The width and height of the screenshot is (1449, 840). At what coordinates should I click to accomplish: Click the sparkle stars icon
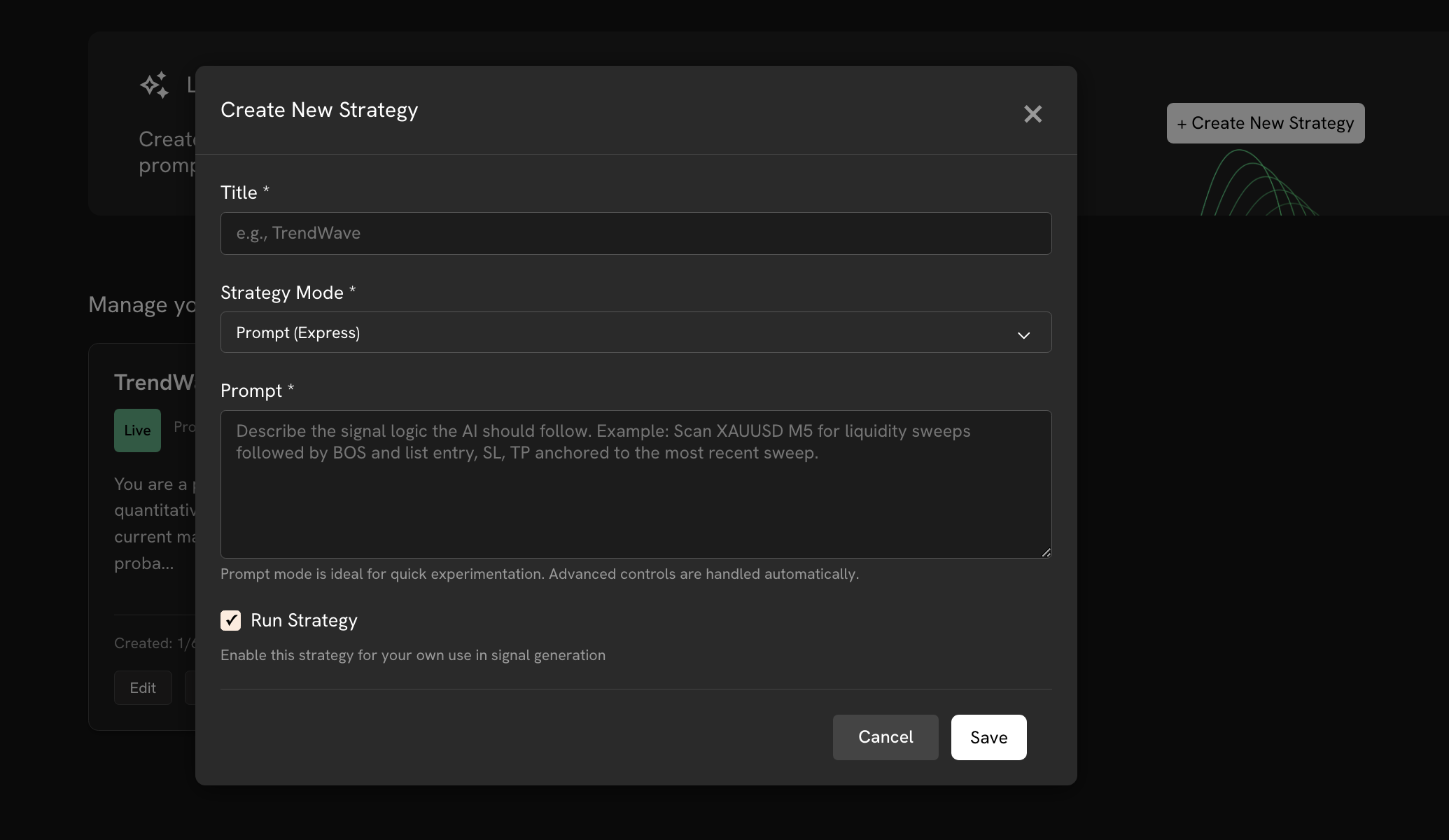tap(155, 85)
